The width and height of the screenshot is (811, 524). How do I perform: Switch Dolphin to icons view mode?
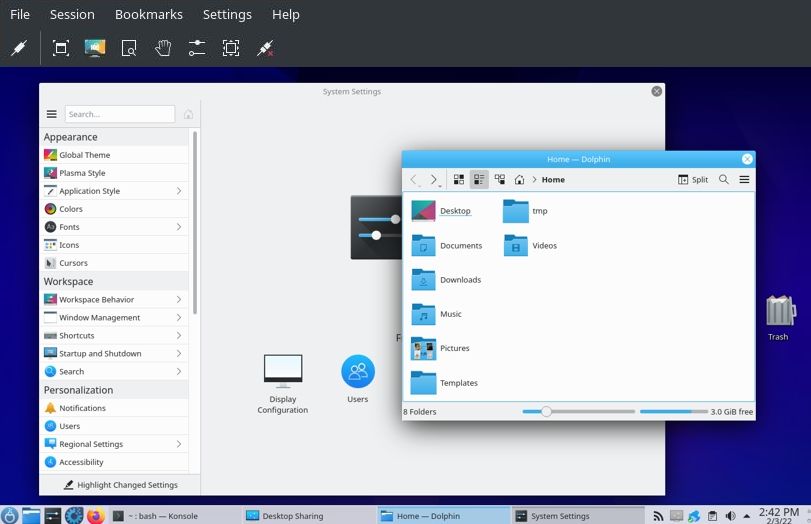459,180
